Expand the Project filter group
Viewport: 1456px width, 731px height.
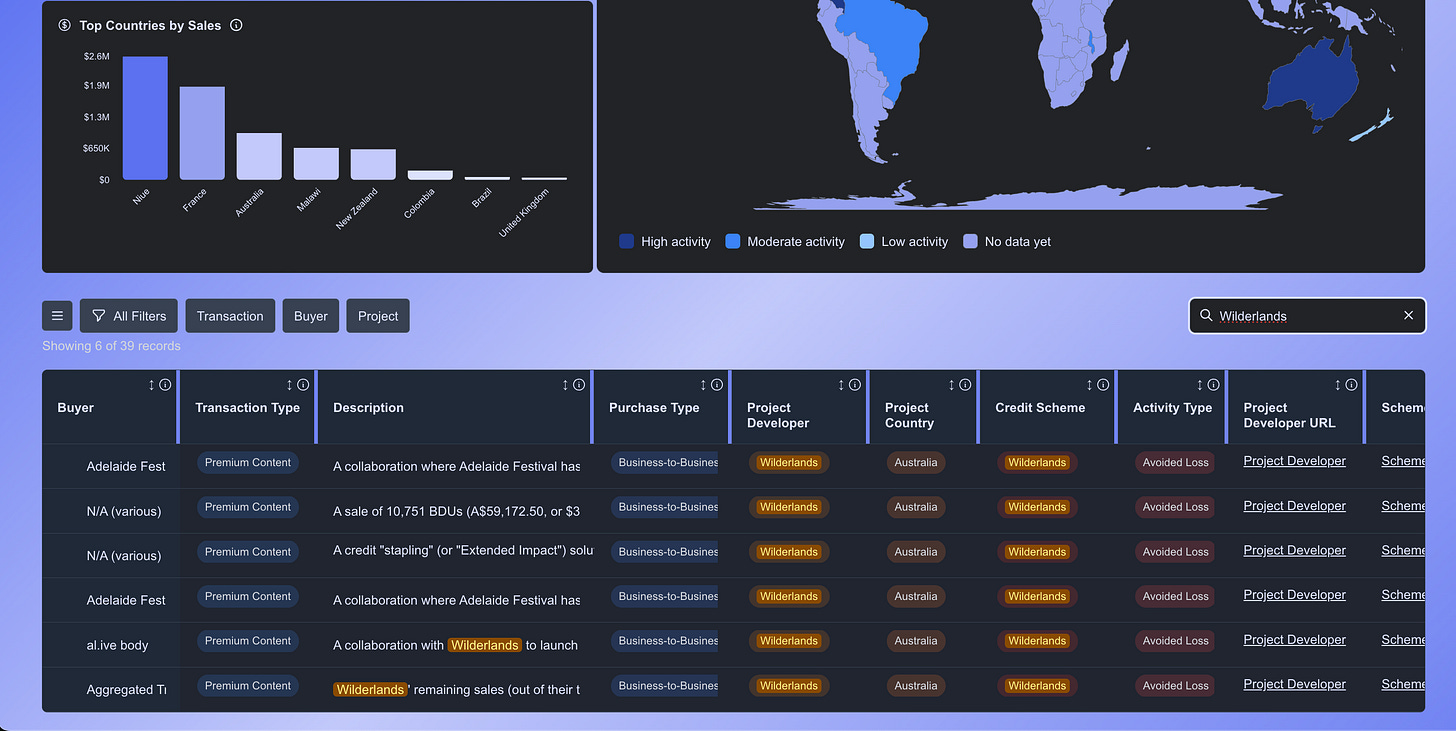click(x=378, y=316)
